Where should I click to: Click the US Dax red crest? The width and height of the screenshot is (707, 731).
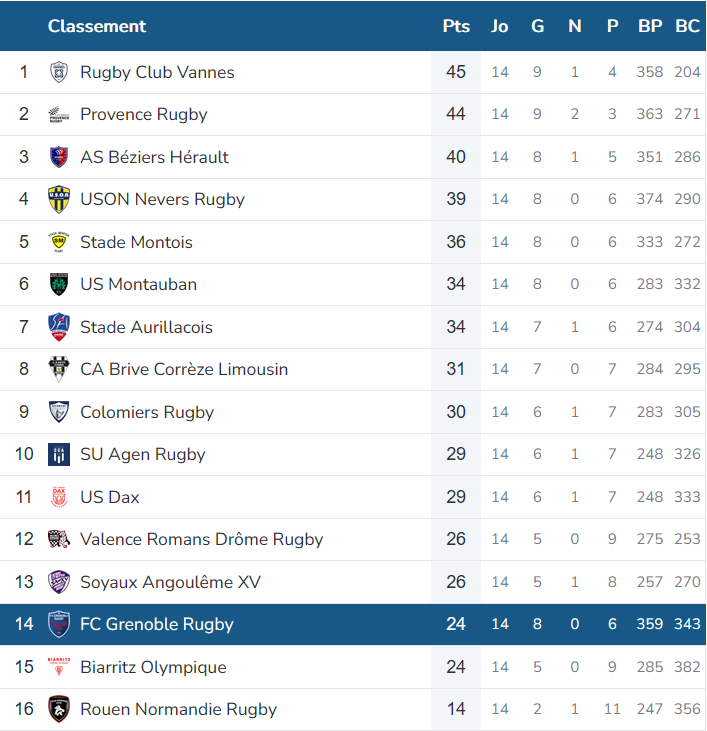pyautogui.click(x=59, y=497)
